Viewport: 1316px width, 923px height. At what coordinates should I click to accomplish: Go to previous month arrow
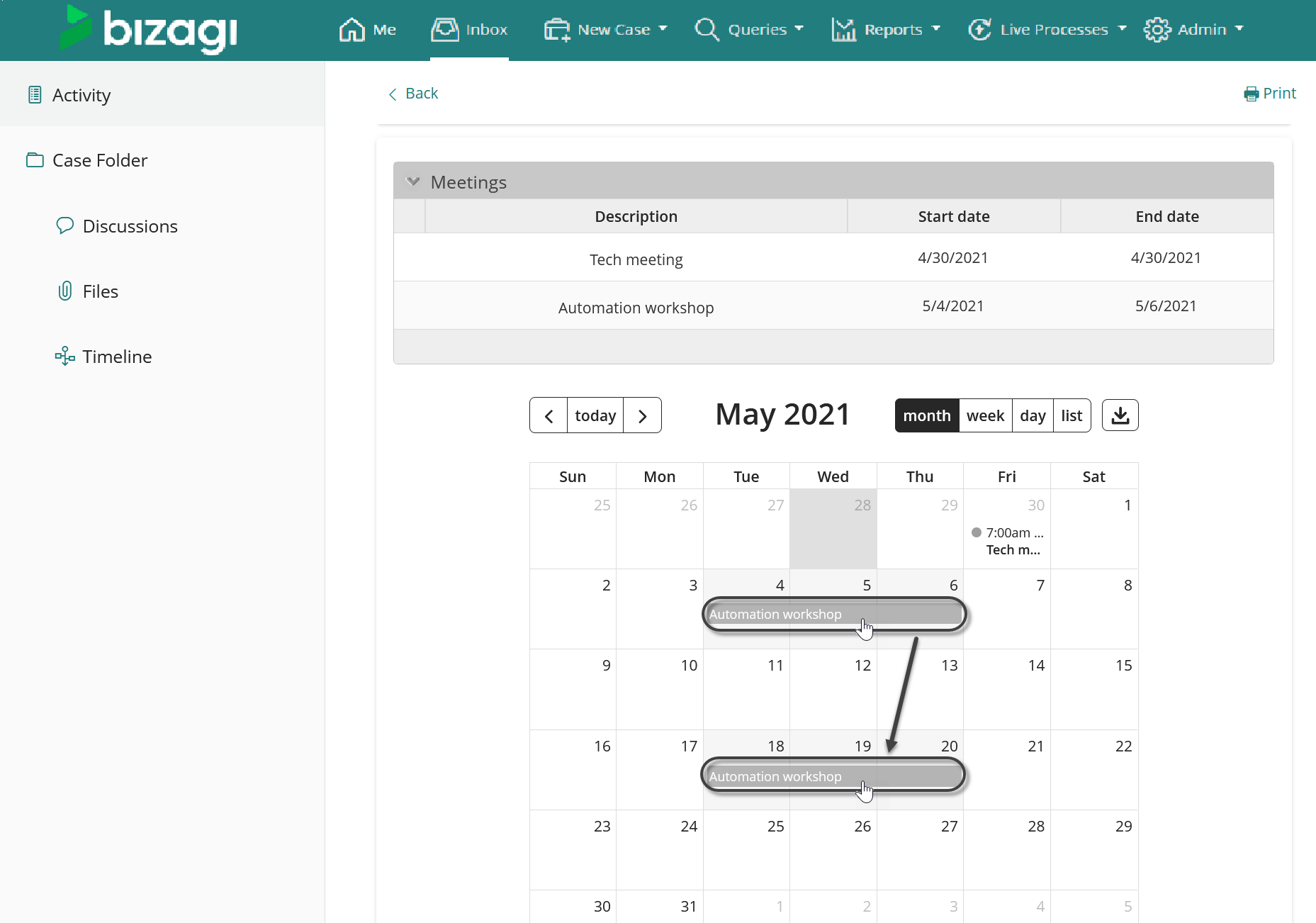(x=549, y=415)
